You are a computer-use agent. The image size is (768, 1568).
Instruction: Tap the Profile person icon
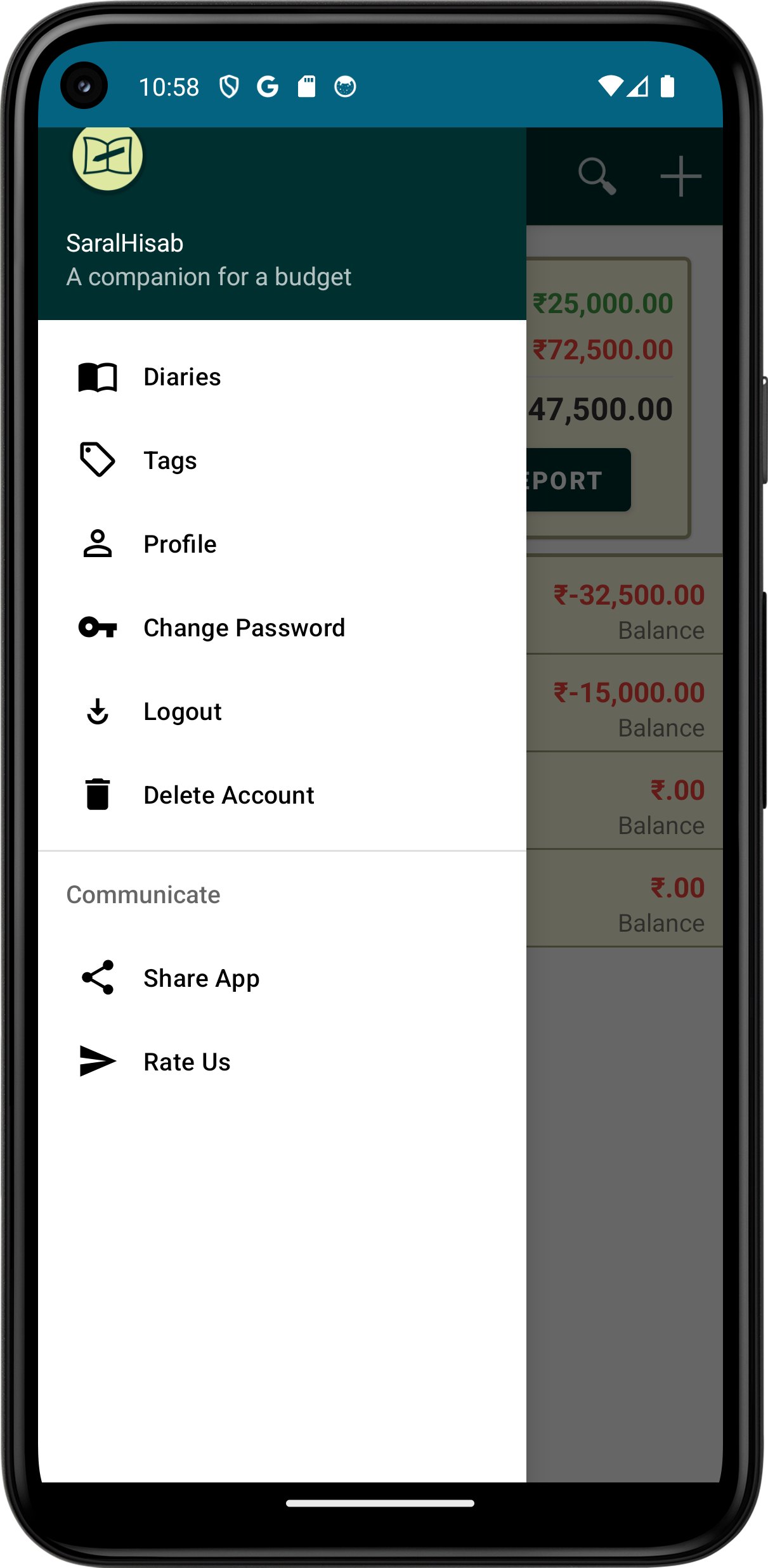click(98, 544)
